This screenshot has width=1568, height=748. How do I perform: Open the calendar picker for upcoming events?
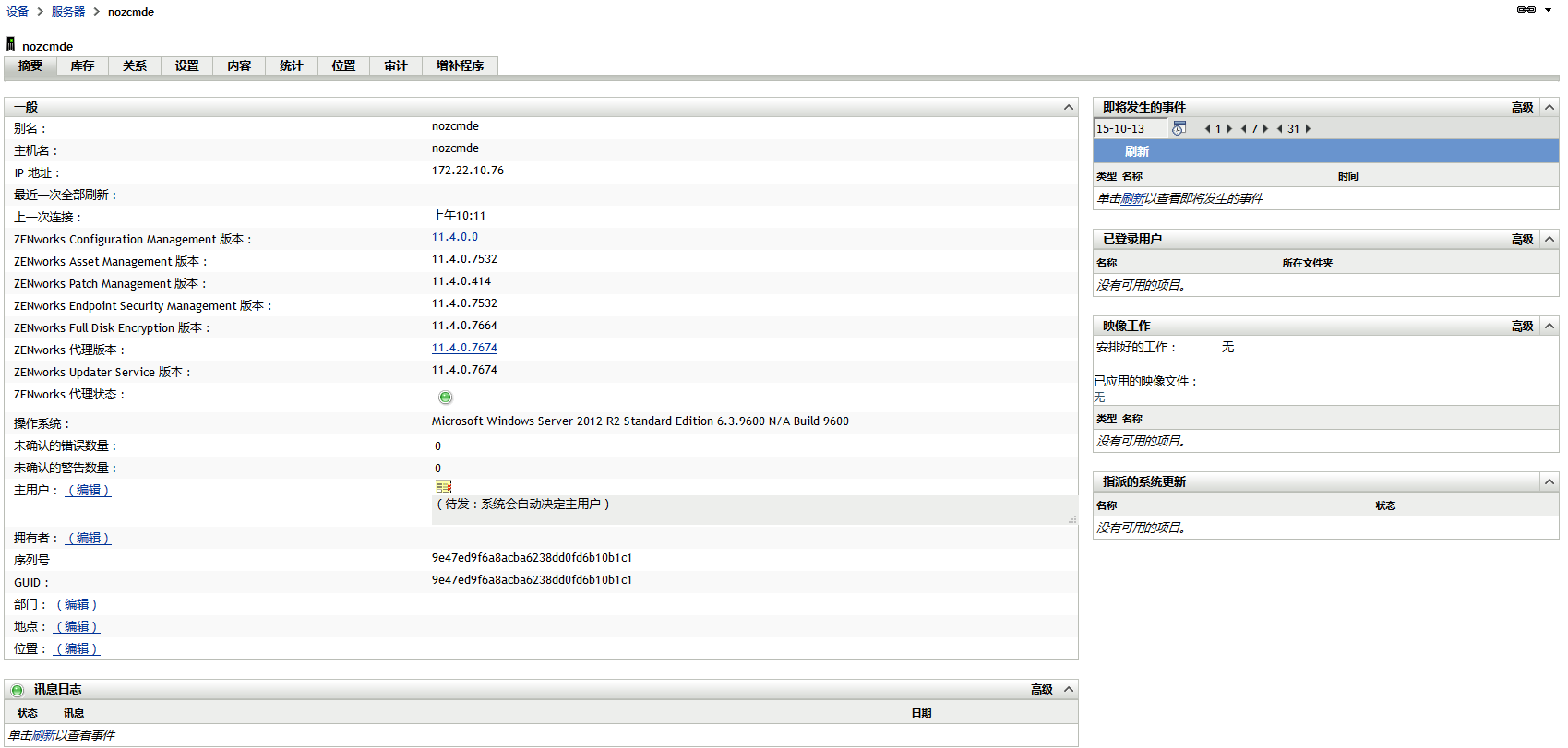click(1179, 129)
